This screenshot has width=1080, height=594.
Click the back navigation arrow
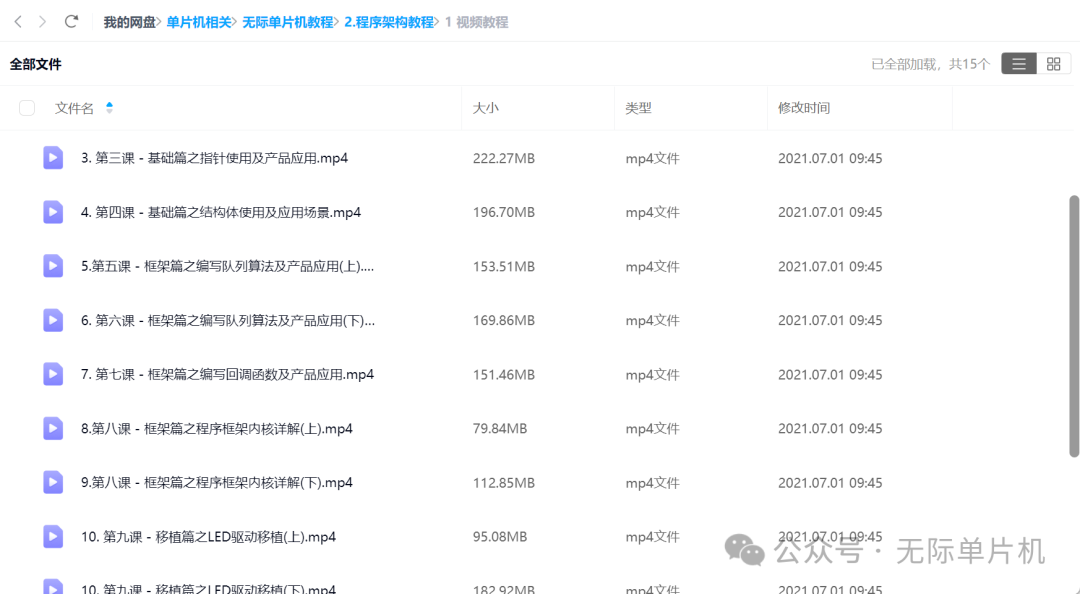18,21
